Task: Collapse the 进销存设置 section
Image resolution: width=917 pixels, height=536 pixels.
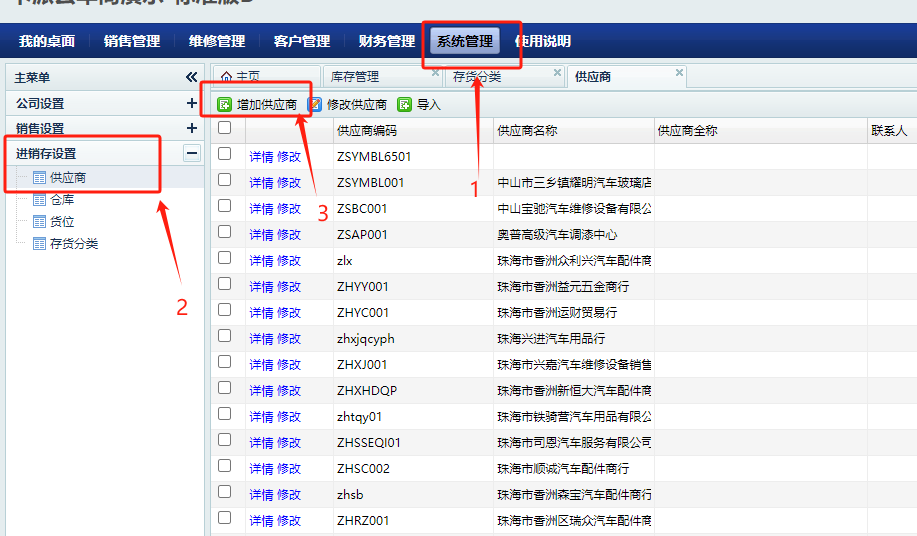Action: 191,153
